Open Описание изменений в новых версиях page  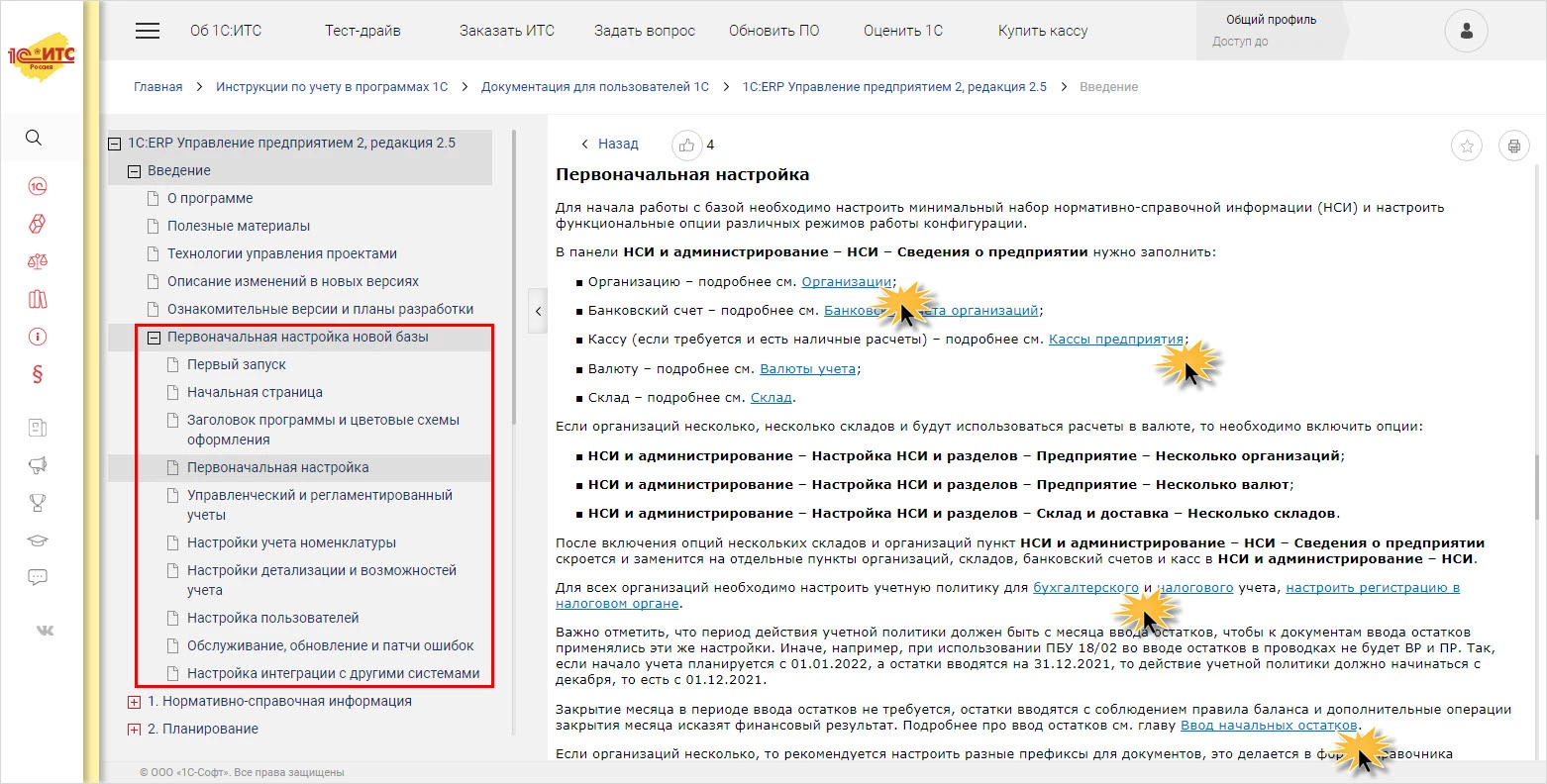click(x=293, y=282)
